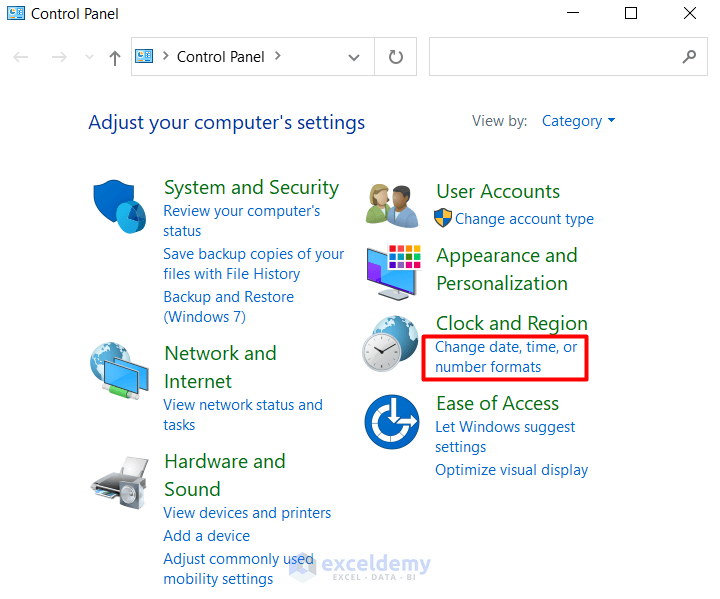Click the Ease of Access icon
Screen dimensions: 720x599
[x=391, y=421]
